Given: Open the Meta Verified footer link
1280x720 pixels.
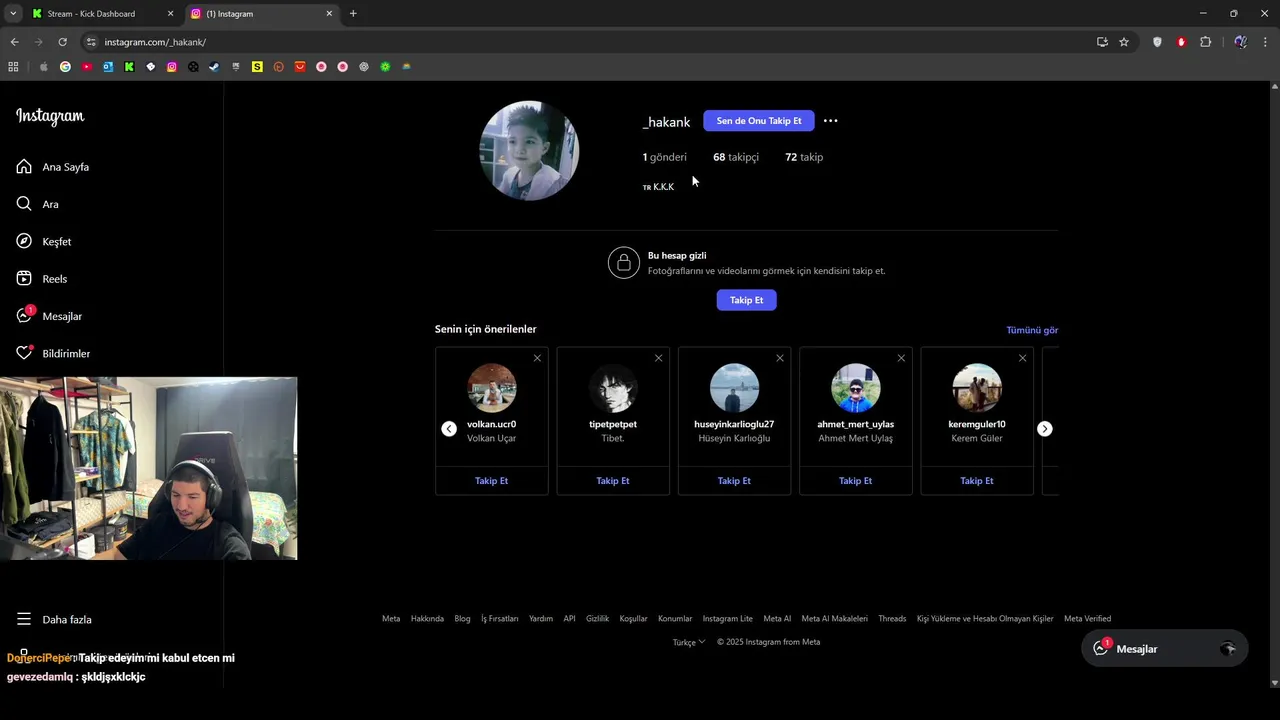Looking at the screenshot, I should [1087, 619].
